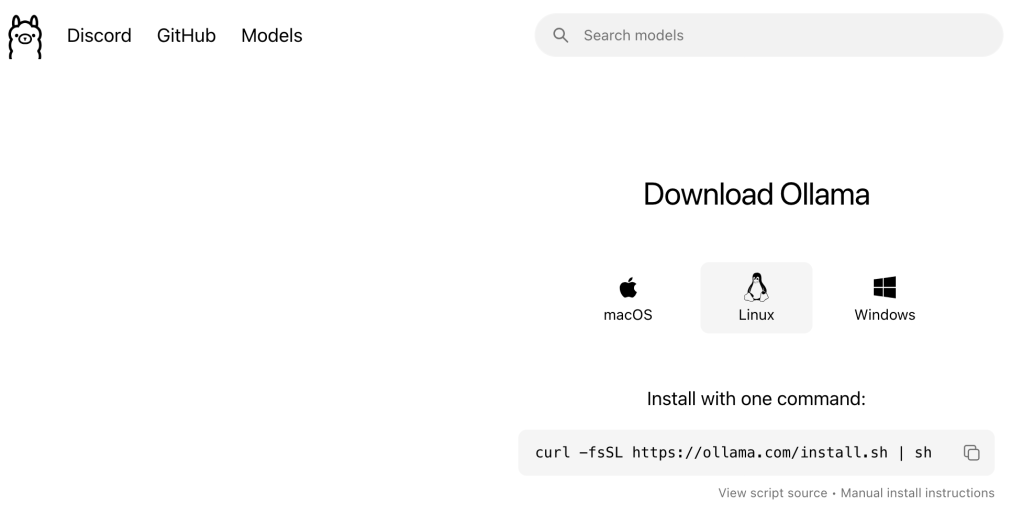Click the 'Install with one command:' text

pyautogui.click(x=756, y=399)
